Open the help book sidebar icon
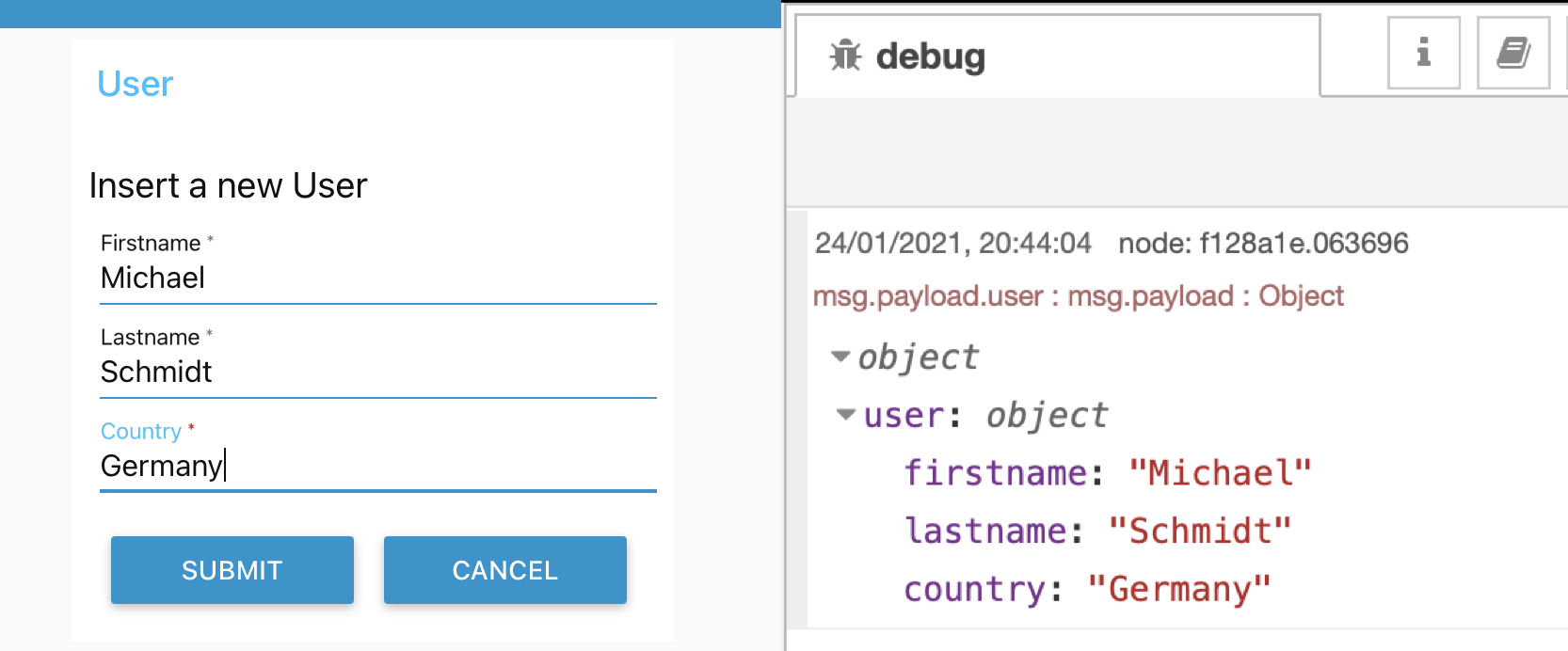The width and height of the screenshot is (1568, 651). click(1513, 53)
